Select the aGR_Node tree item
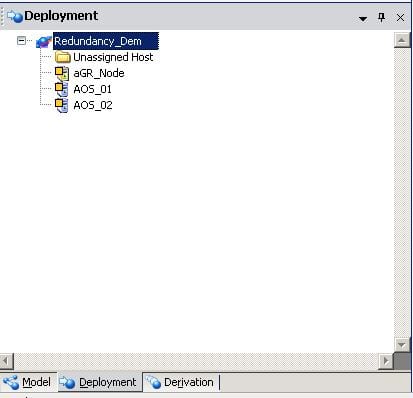This screenshot has width=413, height=398. (99, 73)
